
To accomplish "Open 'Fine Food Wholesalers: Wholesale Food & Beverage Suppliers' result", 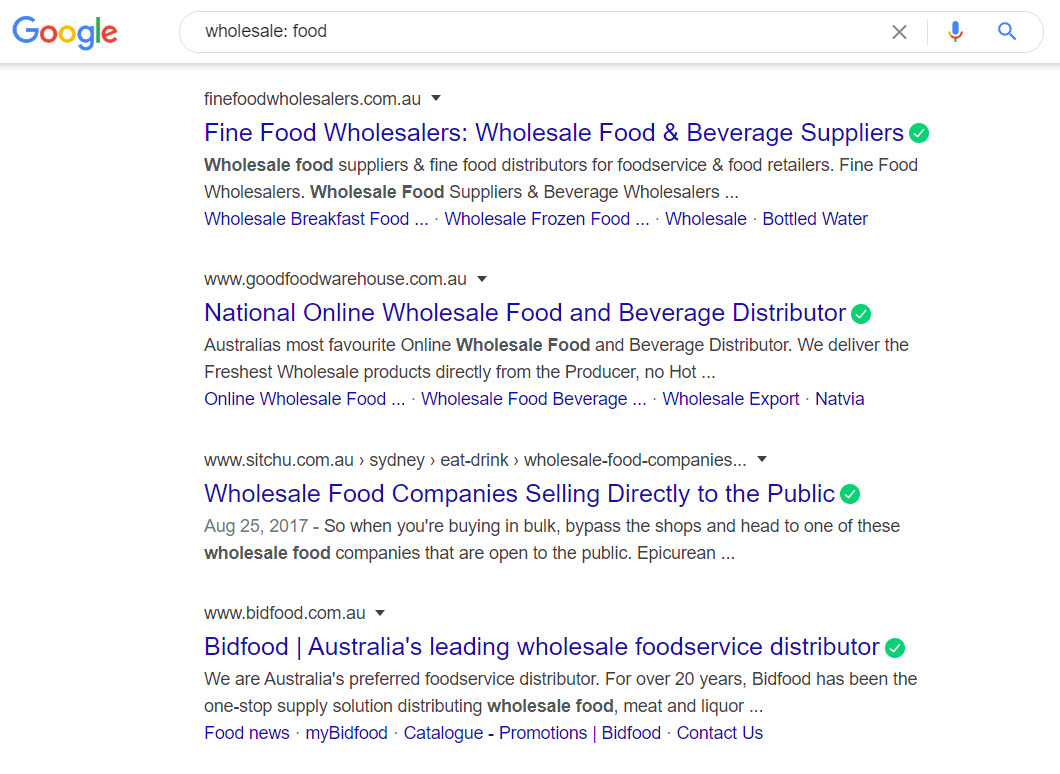I will click(554, 132).
